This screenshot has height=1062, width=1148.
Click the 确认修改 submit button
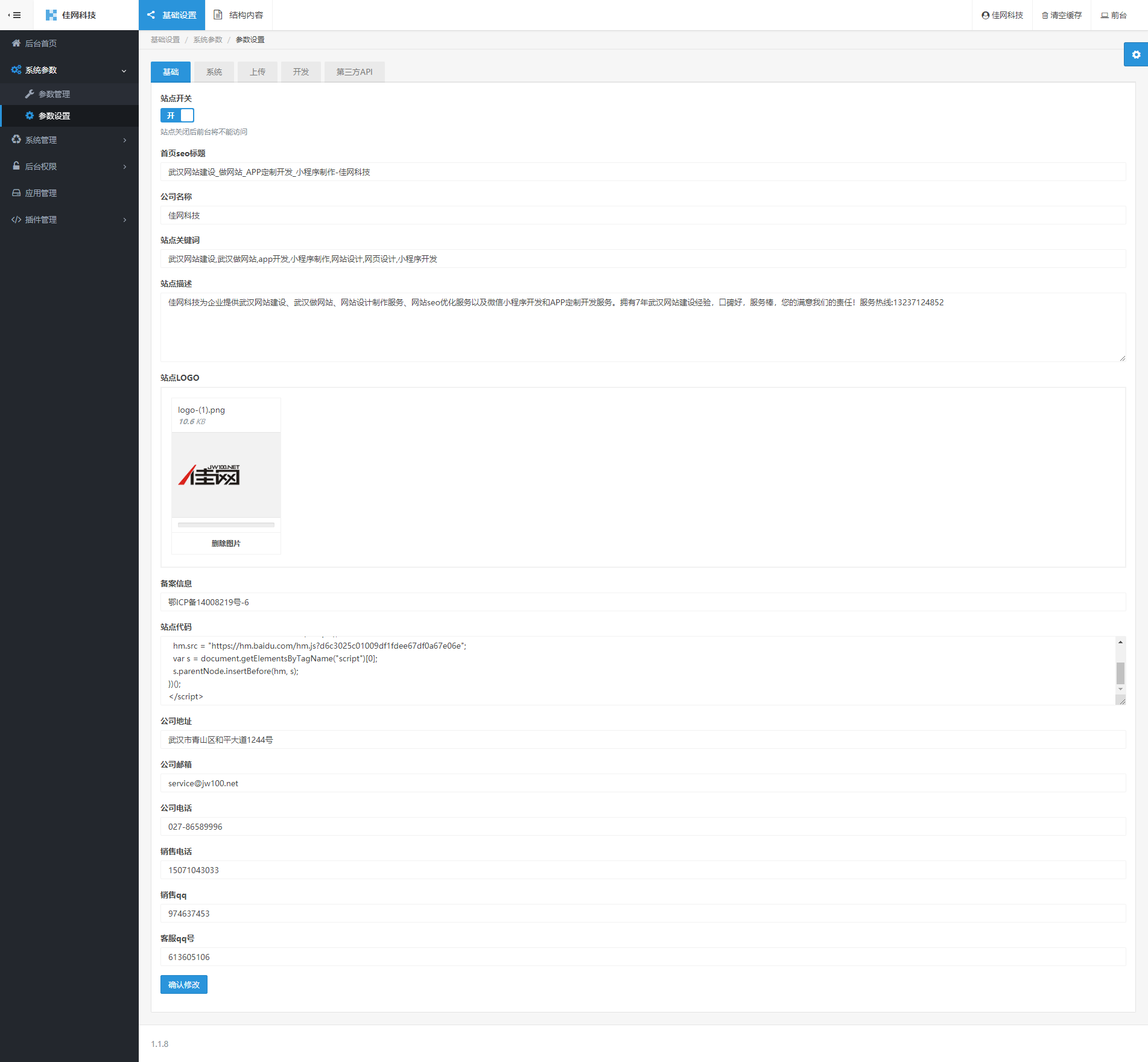click(184, 984)
